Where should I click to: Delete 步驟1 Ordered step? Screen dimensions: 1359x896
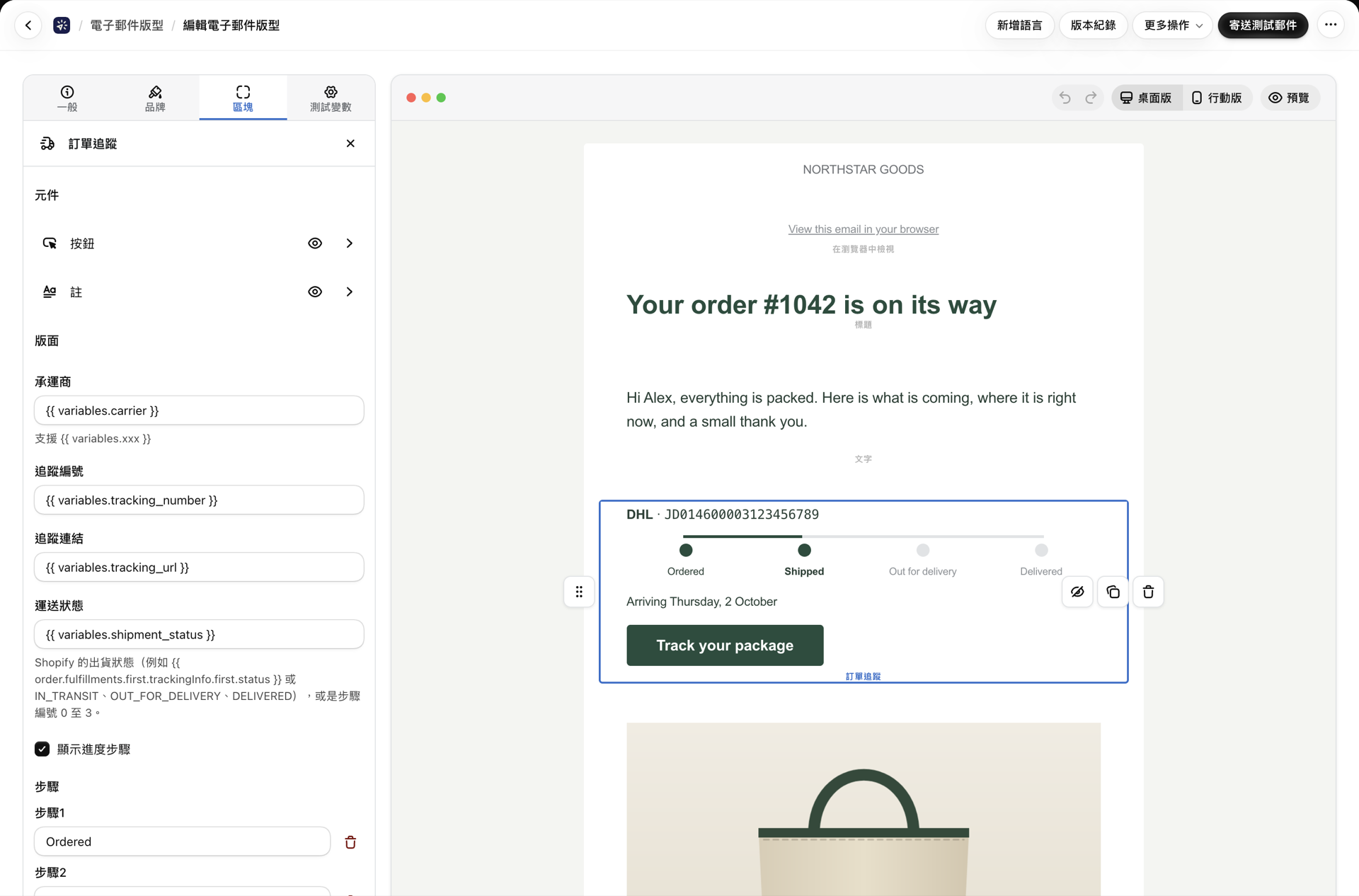(350, 842)
